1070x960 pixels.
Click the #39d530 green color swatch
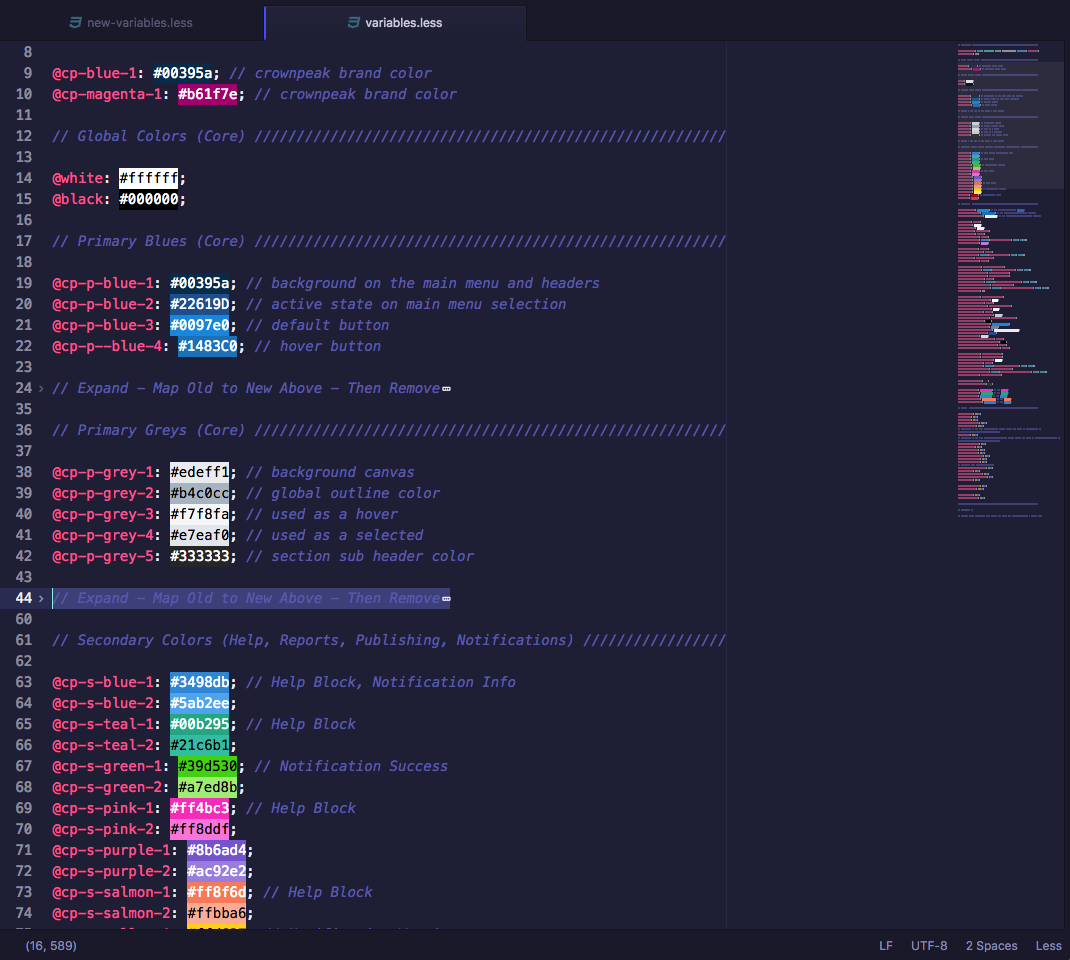coord(207,766)
